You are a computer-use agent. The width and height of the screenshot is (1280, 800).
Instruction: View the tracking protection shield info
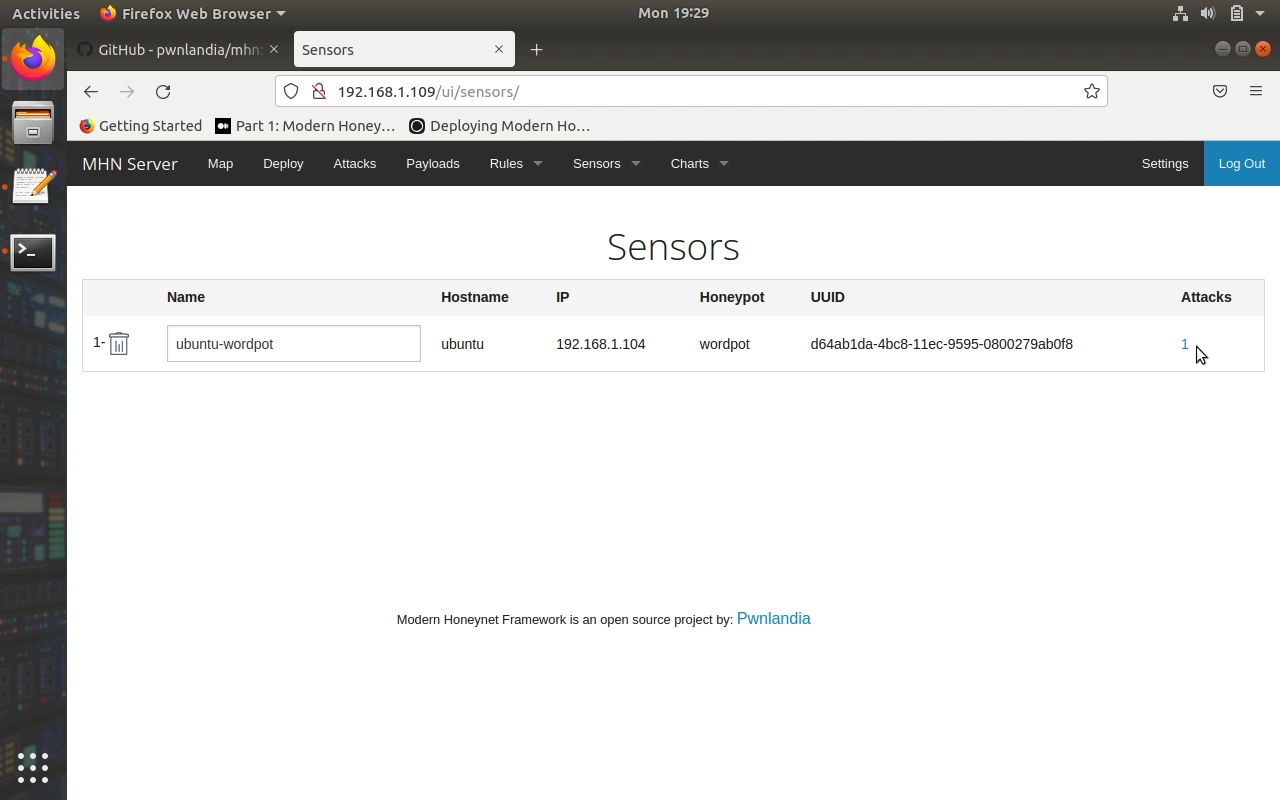[x=291, y=92]
